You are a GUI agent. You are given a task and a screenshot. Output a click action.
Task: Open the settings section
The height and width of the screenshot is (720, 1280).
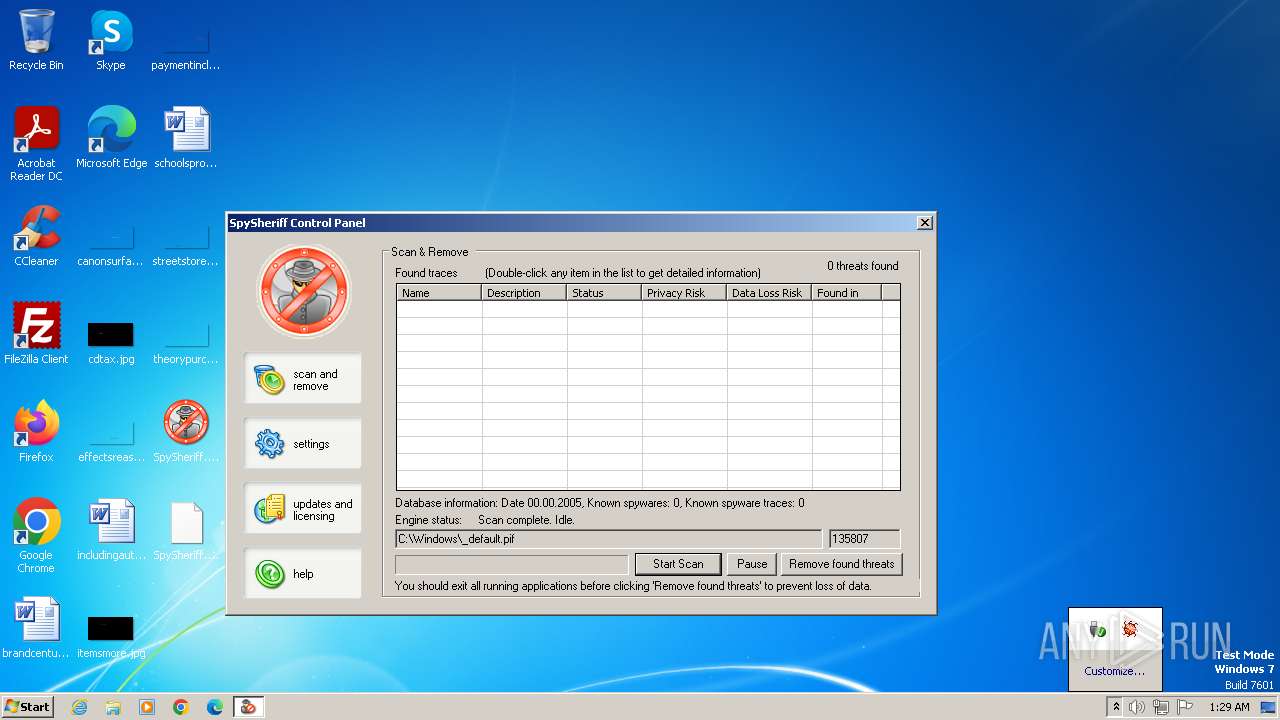(x=303, y=444)
